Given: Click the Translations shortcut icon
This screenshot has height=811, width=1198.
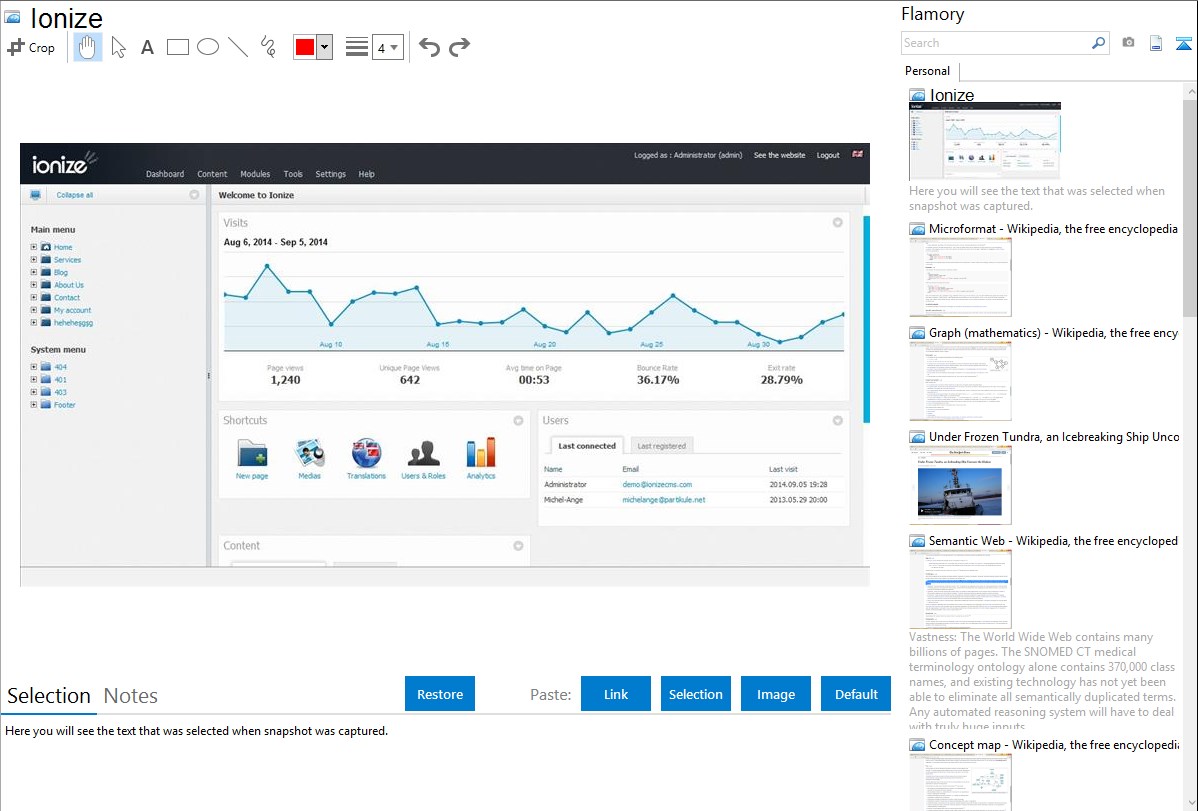Looking at the screenshot, I should tap(367, 454).
